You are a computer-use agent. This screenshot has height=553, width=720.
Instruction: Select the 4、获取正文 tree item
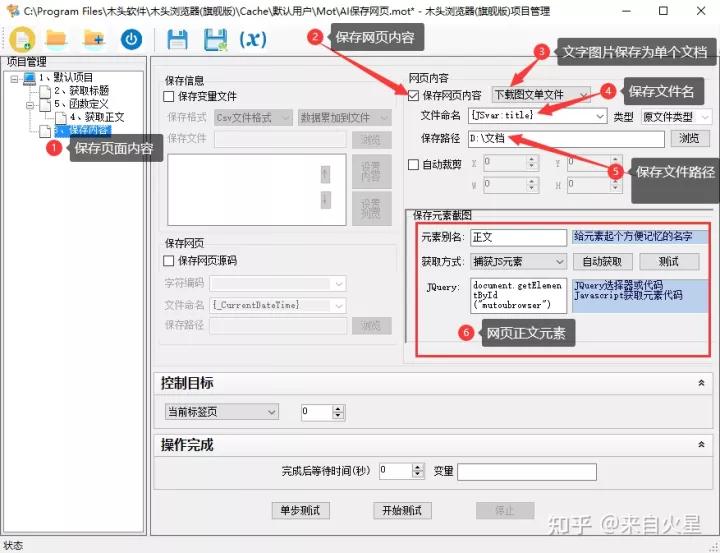pyautogui.click(x=97, y=117)
